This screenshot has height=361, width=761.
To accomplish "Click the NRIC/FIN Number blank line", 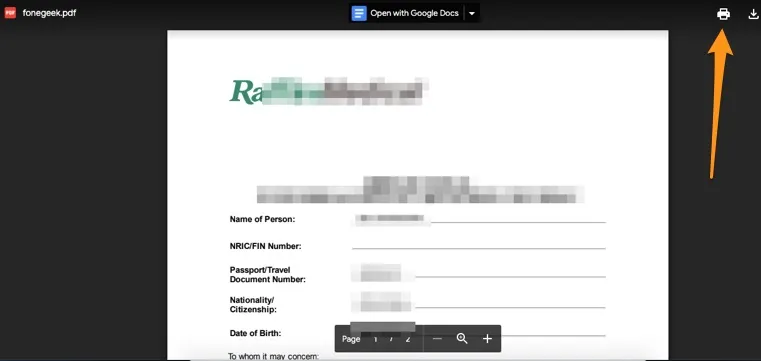I will (x=479, y=247).
